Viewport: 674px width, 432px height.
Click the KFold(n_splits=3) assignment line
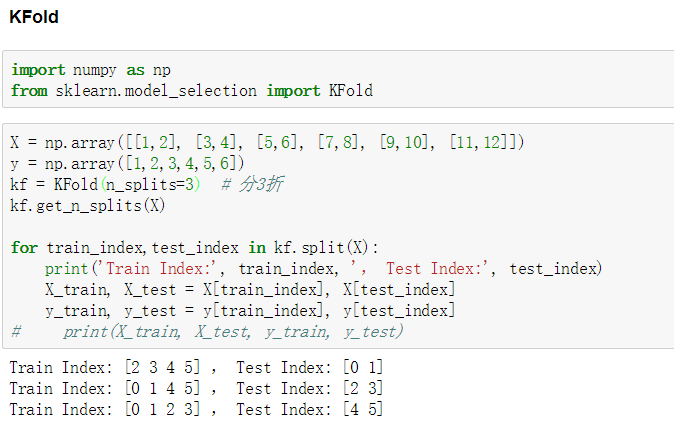(105, 184)
